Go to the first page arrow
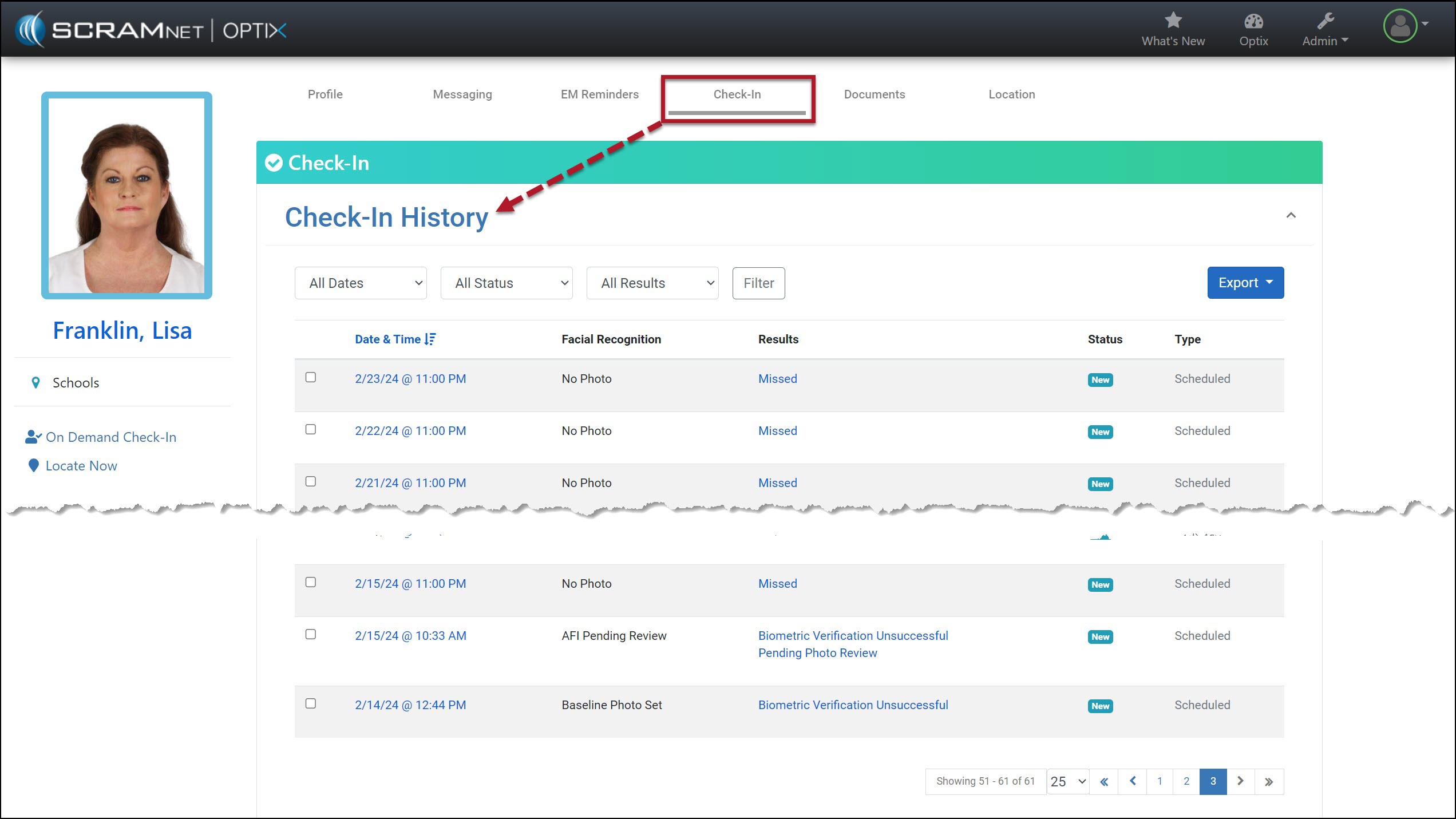This screenshot has height=819, width=1456. pyautogui.click(x=1104, y=782)
